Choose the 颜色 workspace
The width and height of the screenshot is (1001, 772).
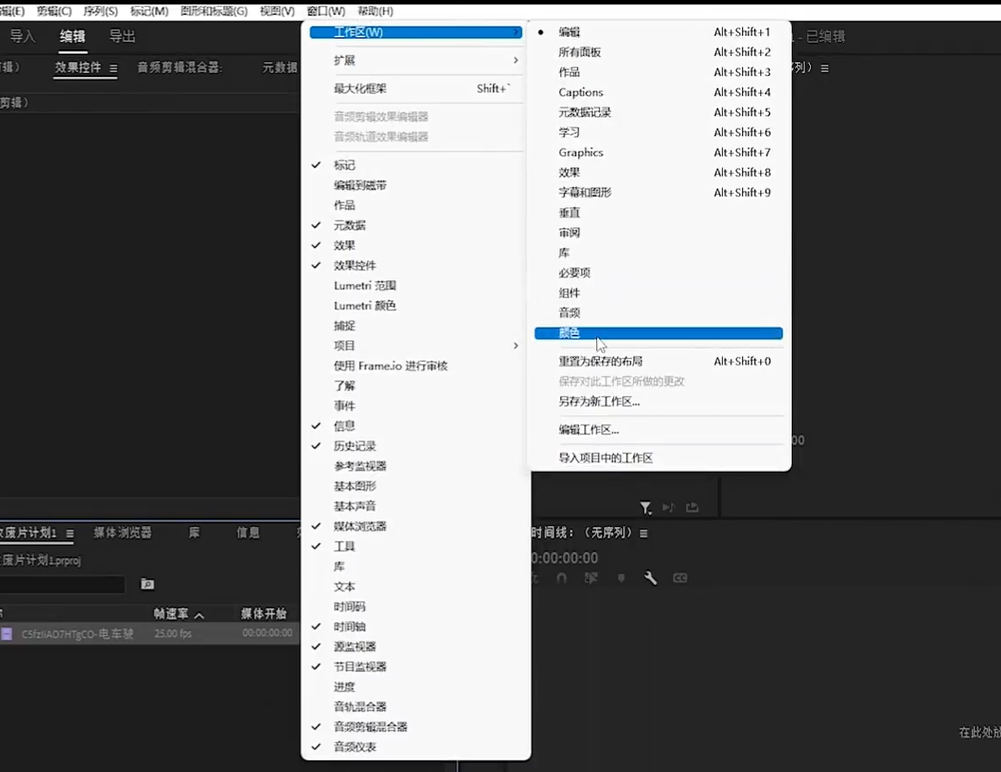pos(658,333)
